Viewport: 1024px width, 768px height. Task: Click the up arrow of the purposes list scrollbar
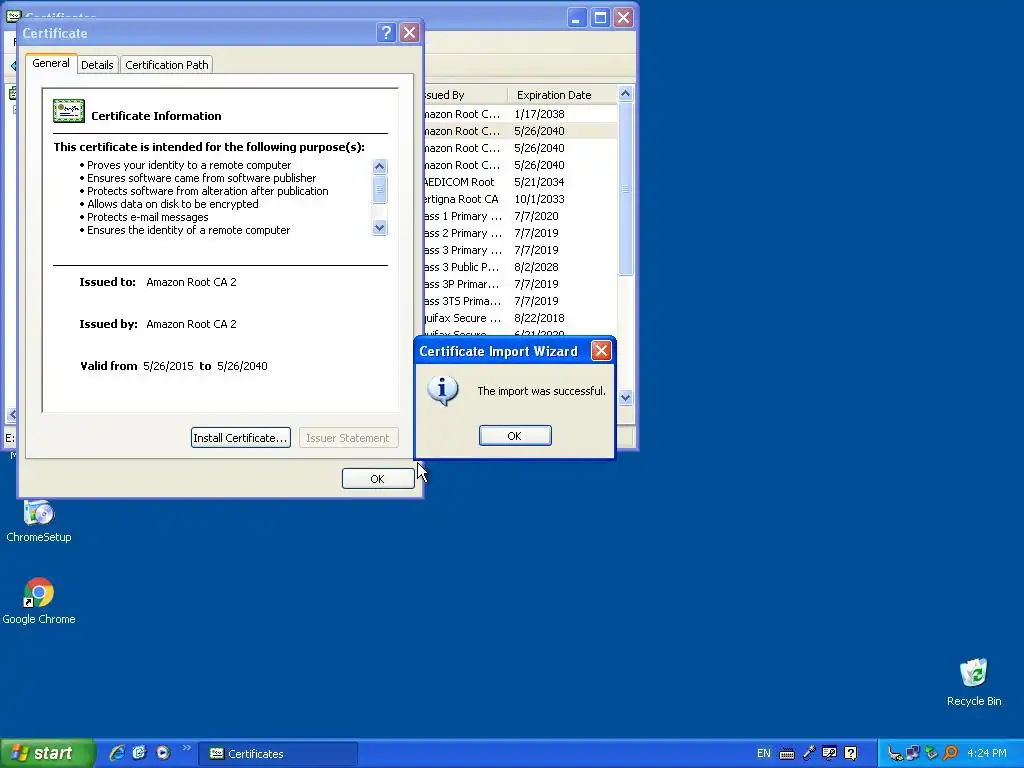[x=379, y=166]
